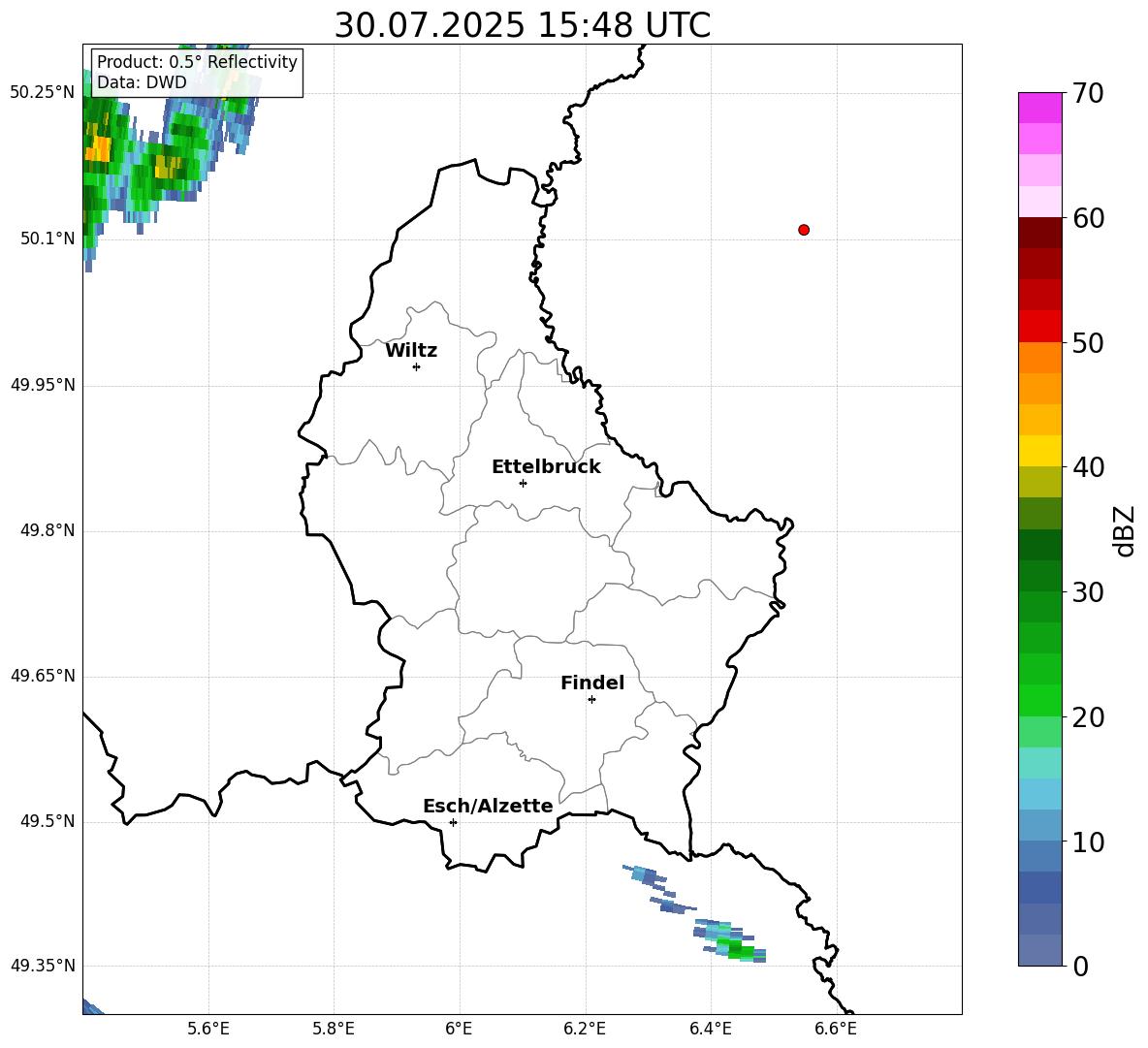
Task: Click the 49.95°N latitude label
Action: click(x=43, y=385)
